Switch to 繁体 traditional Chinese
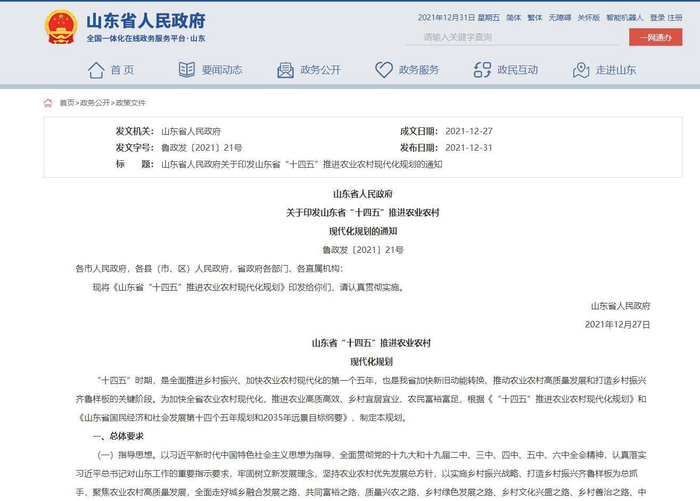Viewport: 700px width, 501px height. 534,17
